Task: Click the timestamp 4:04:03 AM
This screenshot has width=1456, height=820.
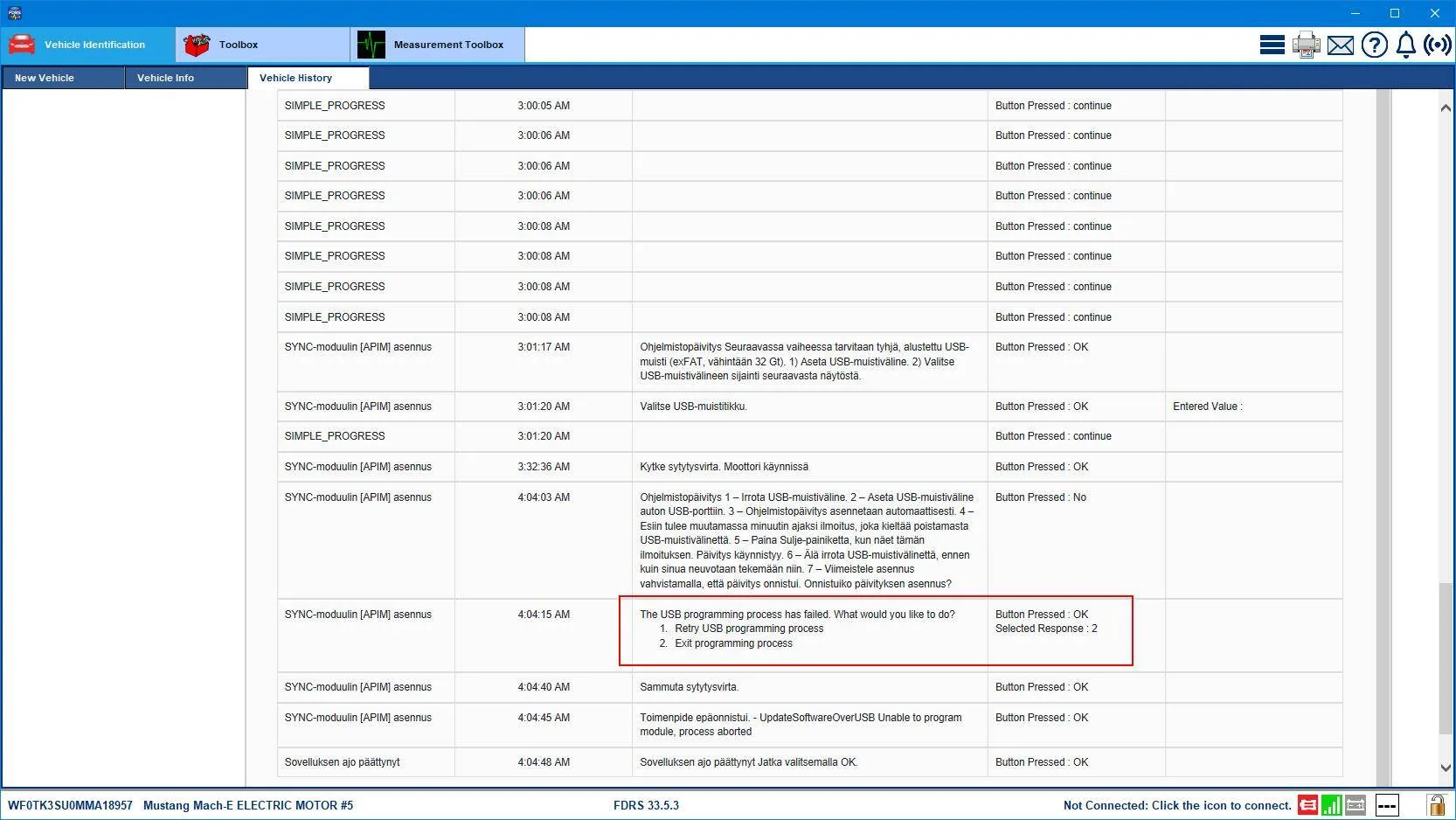Action: [x=544, y=497]
